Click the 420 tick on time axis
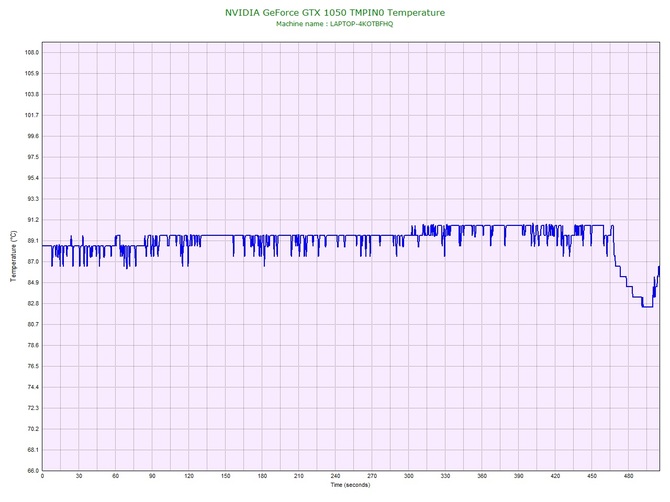Image resolution: width=670 pixels, height=502 pixels. coord(555,476)
